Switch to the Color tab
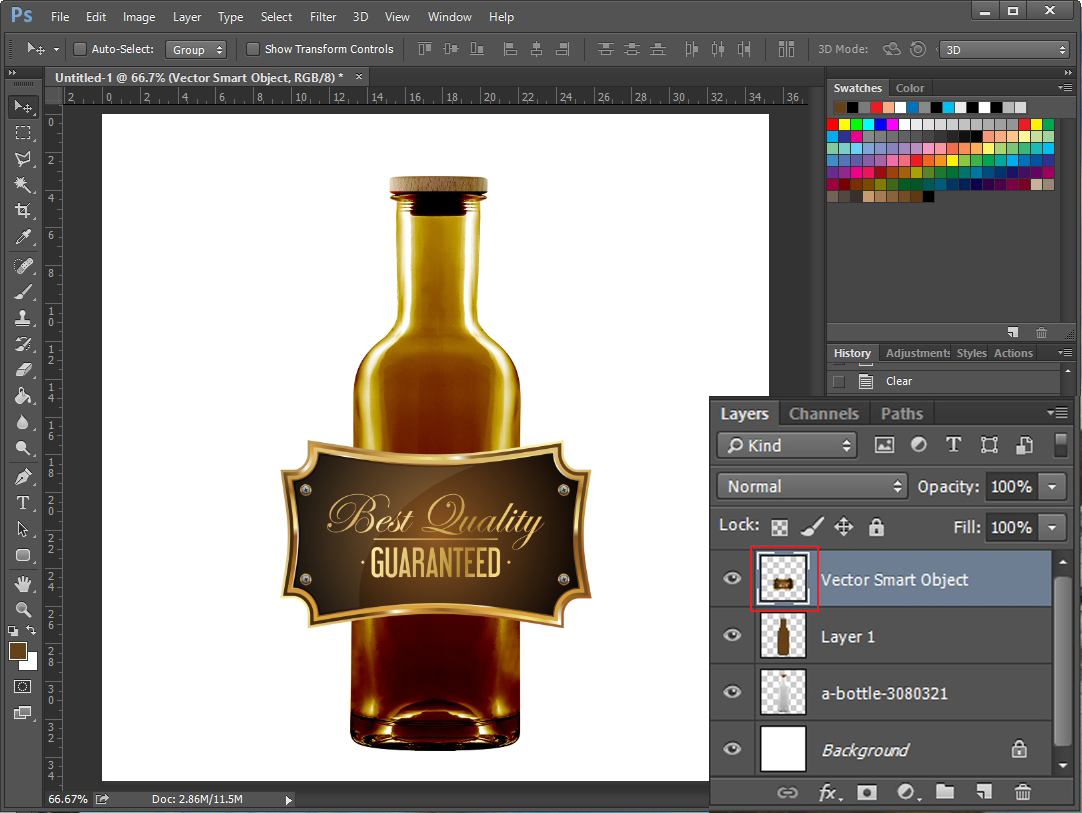 (909, 88)
